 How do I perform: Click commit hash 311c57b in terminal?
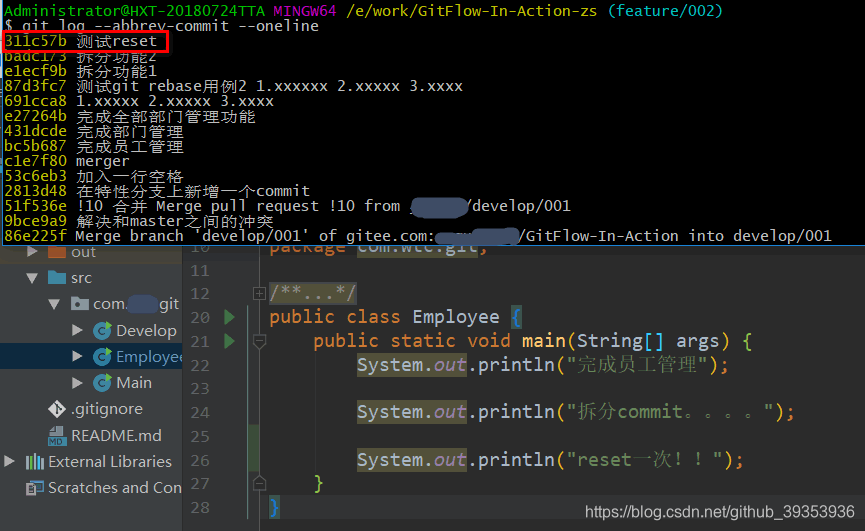tap(35, 41)
